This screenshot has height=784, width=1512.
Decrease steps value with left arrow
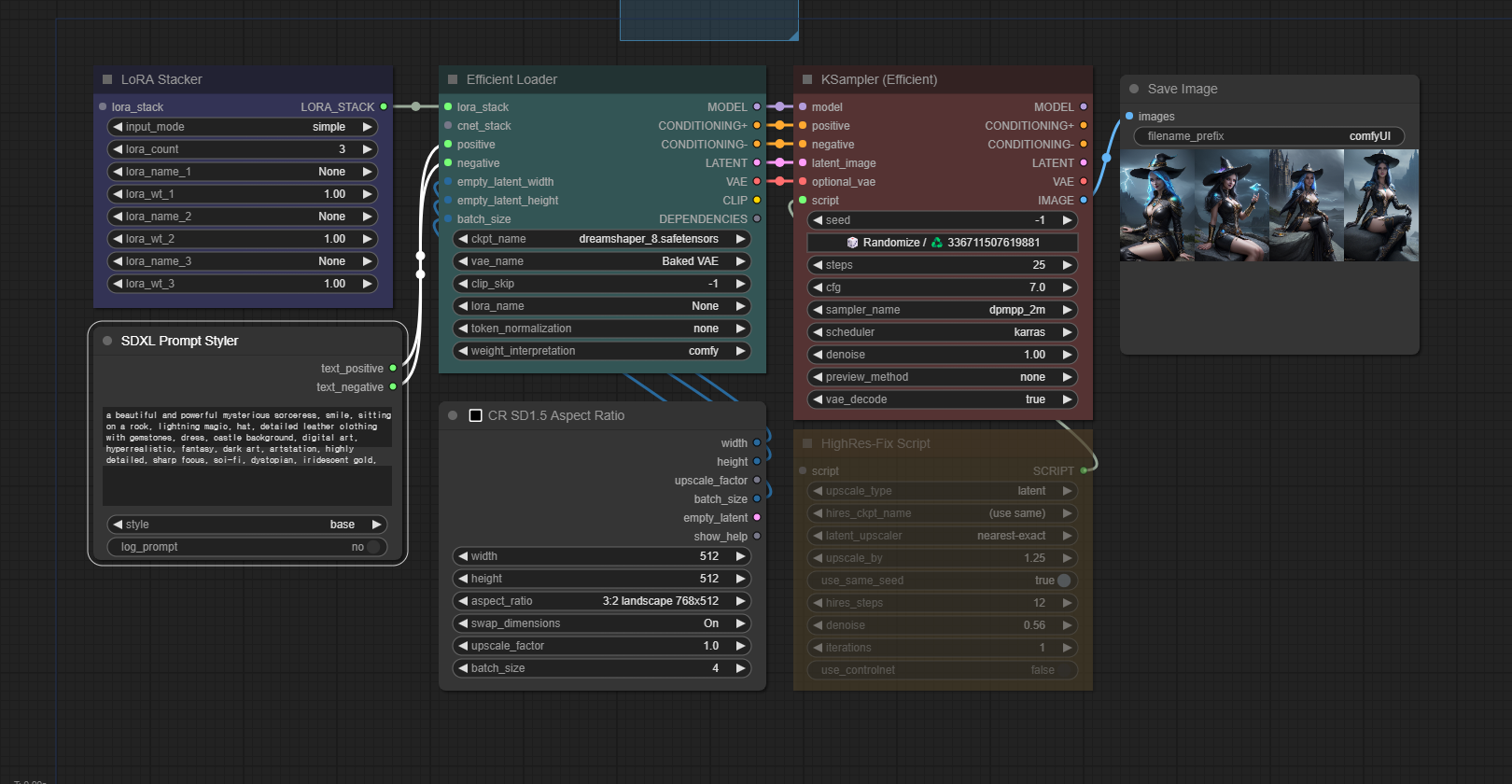tap(818, 265)
